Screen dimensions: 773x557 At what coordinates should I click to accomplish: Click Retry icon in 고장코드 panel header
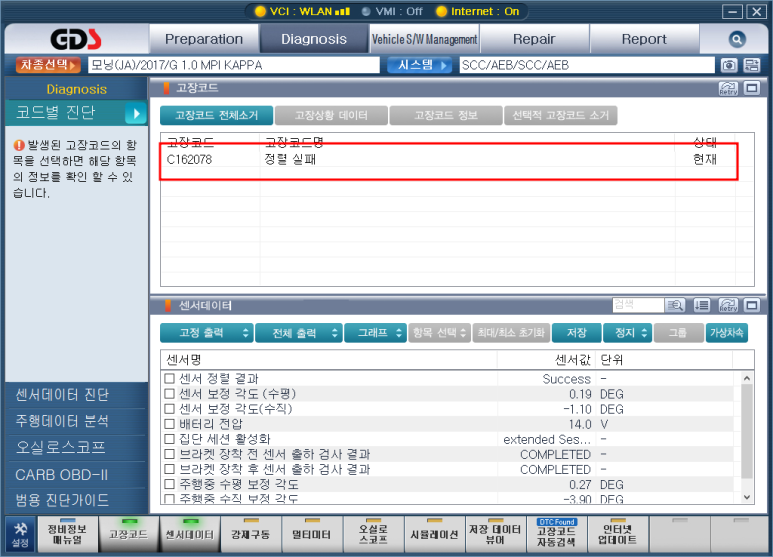point(728,88)
